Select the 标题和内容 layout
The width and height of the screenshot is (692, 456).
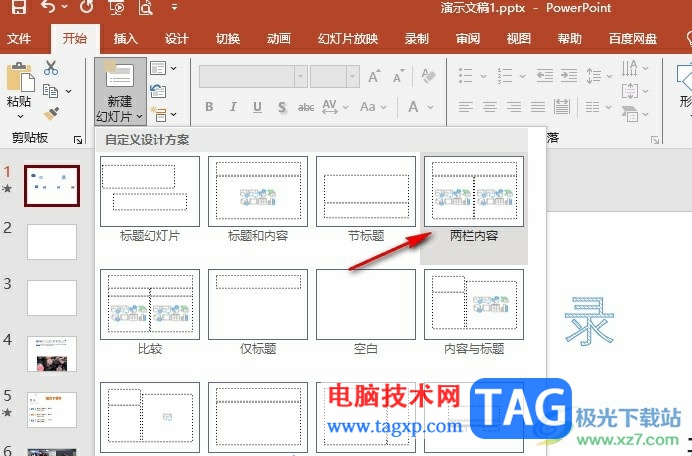click(258, 200)
